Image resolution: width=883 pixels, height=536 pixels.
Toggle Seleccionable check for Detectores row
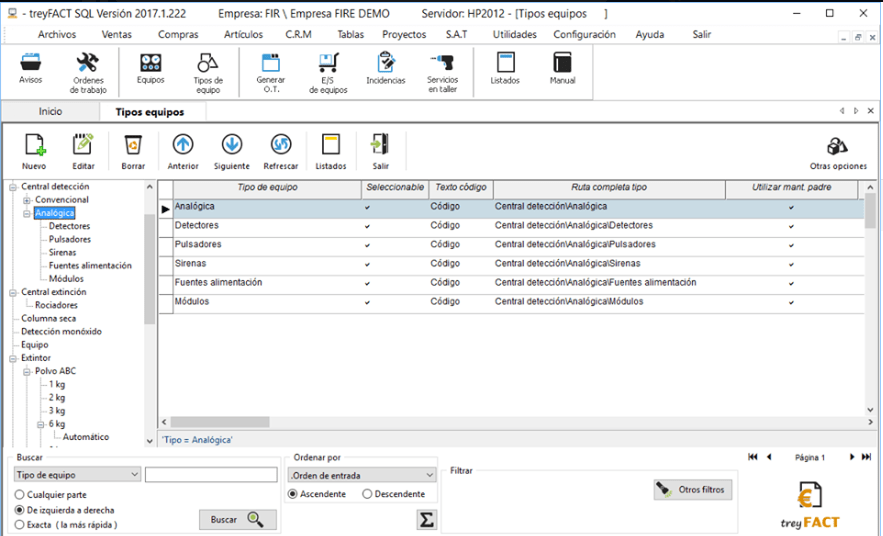367,226
